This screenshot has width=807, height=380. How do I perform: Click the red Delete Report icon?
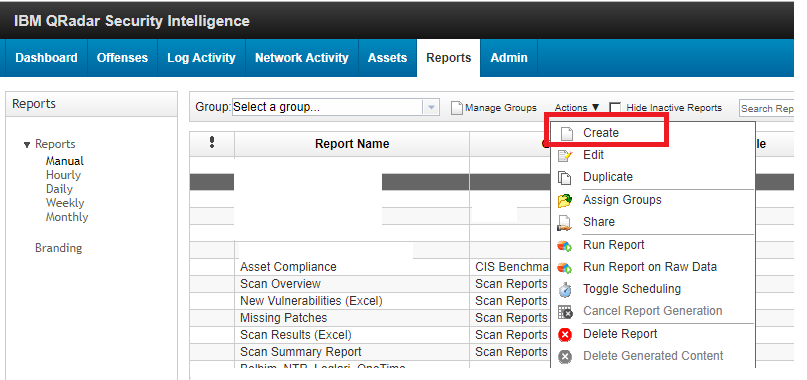[x=565, y=335]
